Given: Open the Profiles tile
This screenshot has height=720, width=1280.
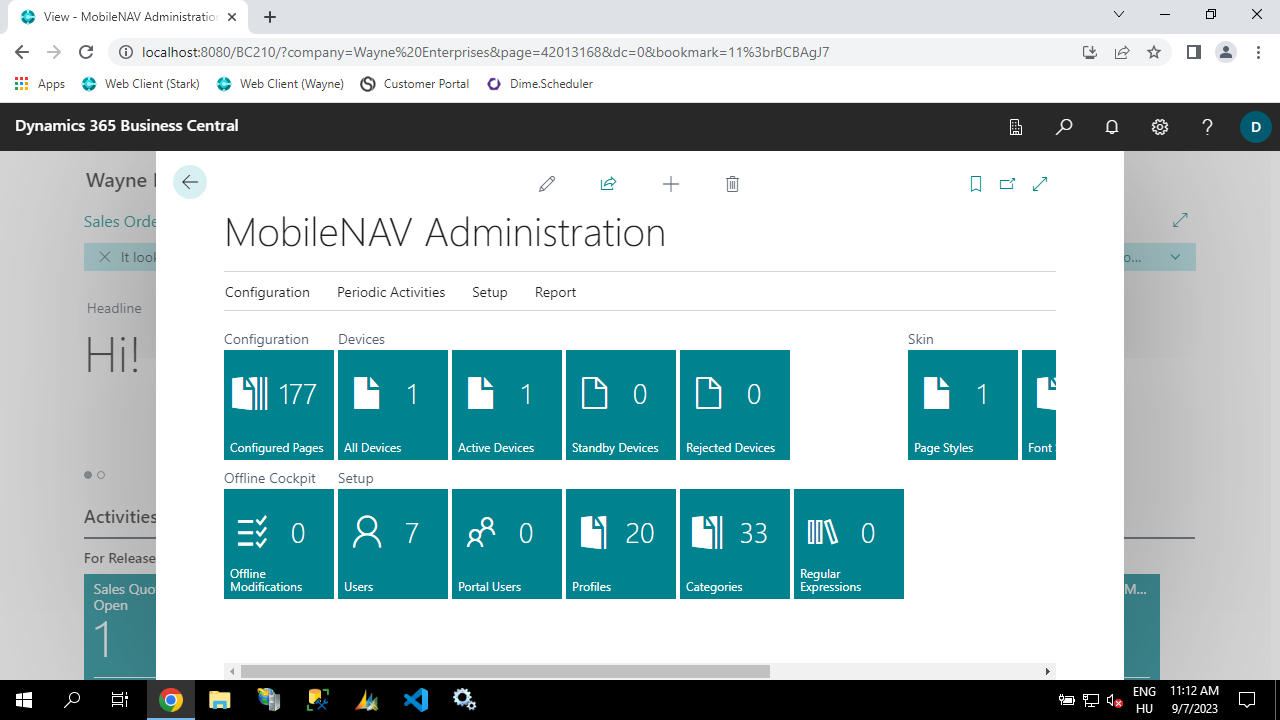Looking at the screenshot, I should (x=621, y=544).
